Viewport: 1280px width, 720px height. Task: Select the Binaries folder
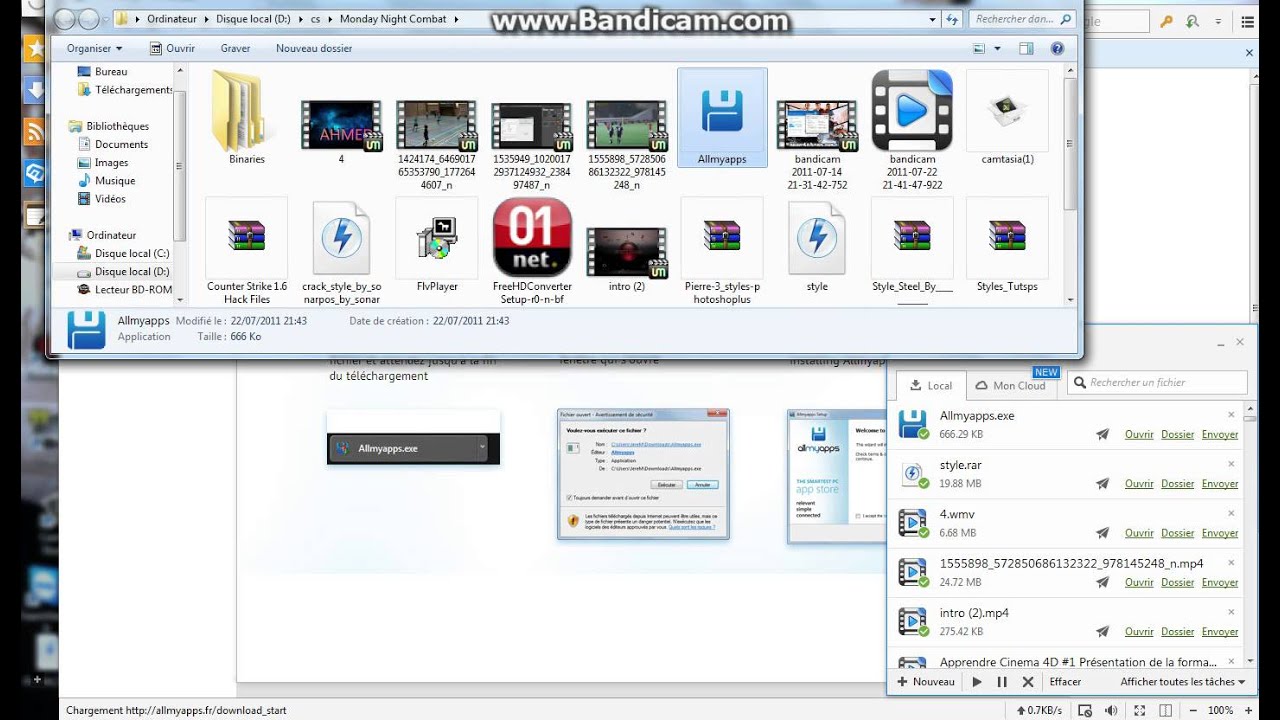[x=246, y=118]
